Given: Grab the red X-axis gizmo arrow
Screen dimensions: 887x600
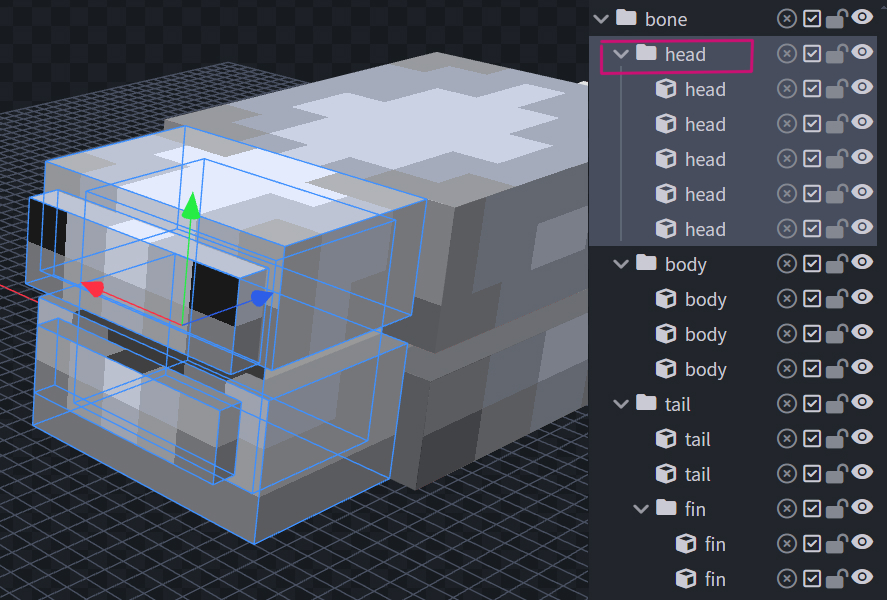Looking at the screenshot, I should tap(92, 288).
